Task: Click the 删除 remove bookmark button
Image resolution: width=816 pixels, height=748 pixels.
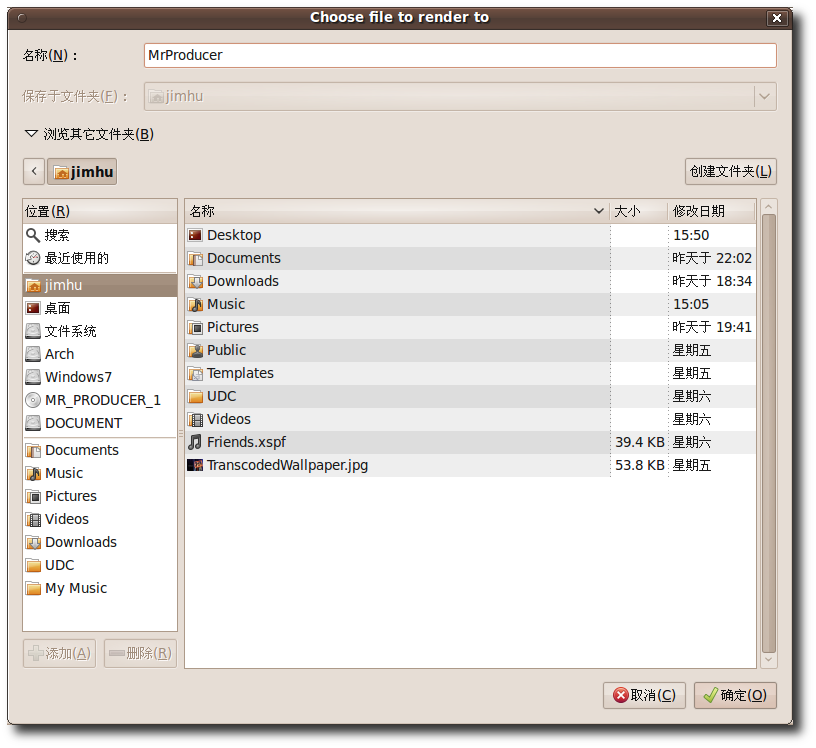Action: point(141,653)
